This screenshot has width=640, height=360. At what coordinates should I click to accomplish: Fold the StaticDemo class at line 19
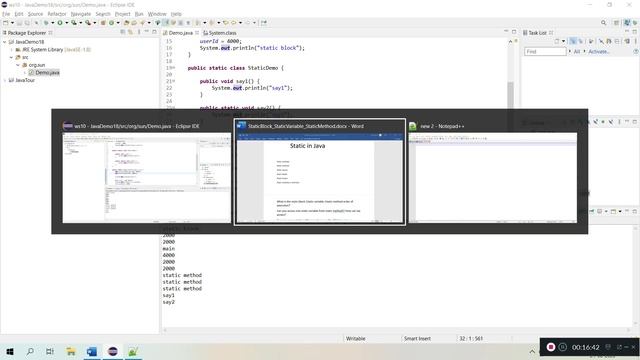(174, 68)
